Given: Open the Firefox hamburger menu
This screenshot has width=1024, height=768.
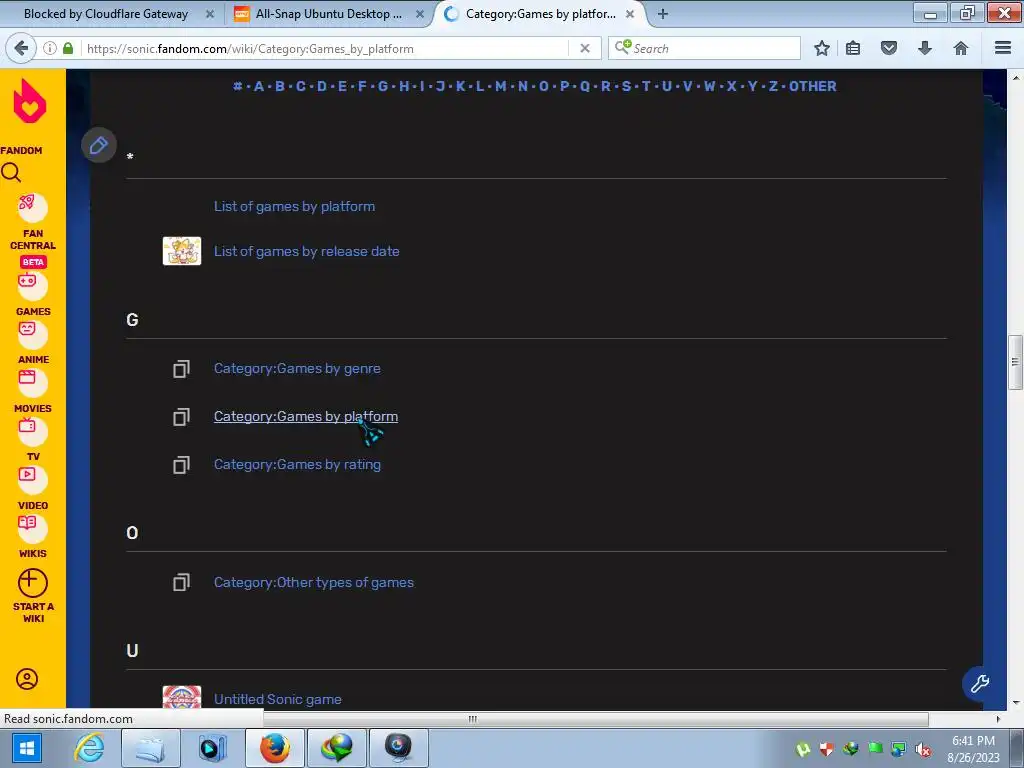Looking at the screenshot, I should click(x=1003, y=48).
